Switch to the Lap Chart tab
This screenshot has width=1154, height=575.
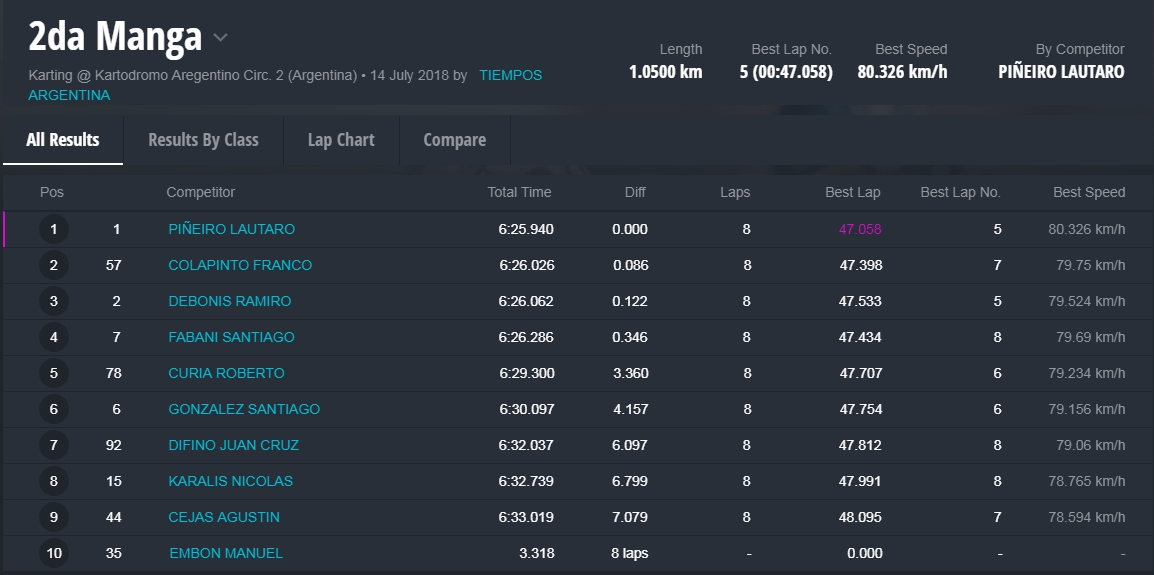tap(341, 140)
